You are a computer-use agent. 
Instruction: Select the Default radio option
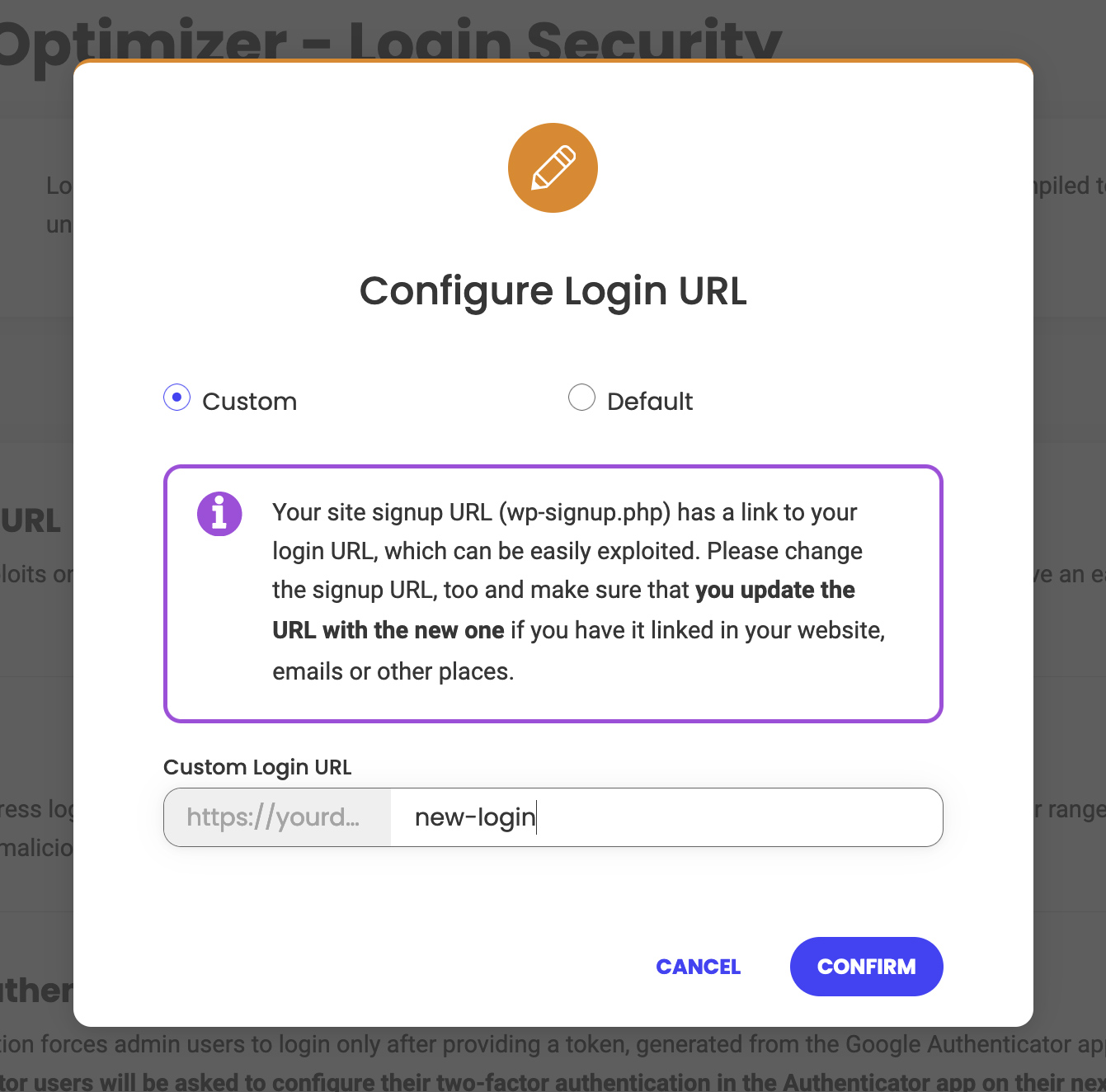pos(581,398)
